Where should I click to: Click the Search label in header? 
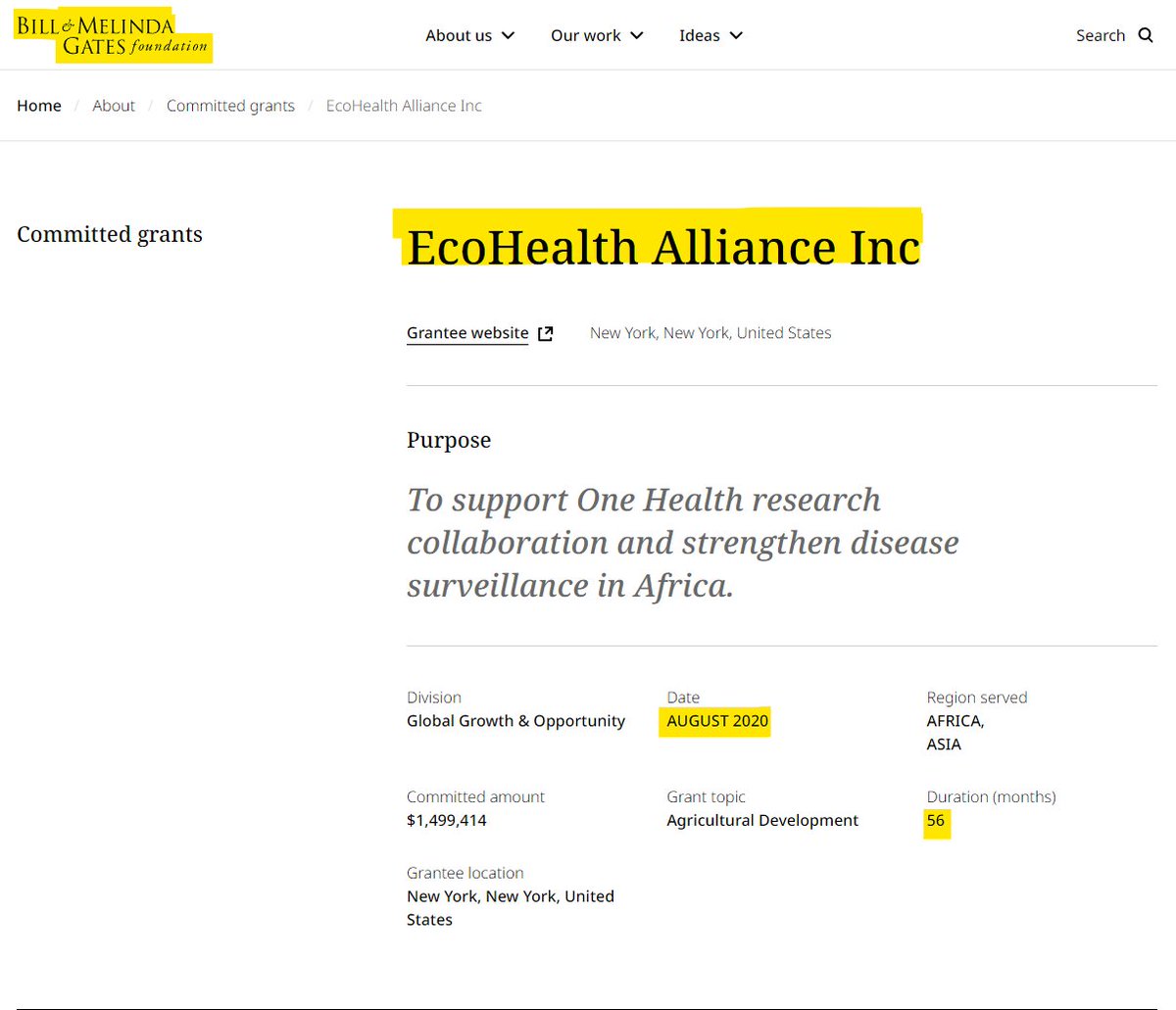coord(1101,35)
